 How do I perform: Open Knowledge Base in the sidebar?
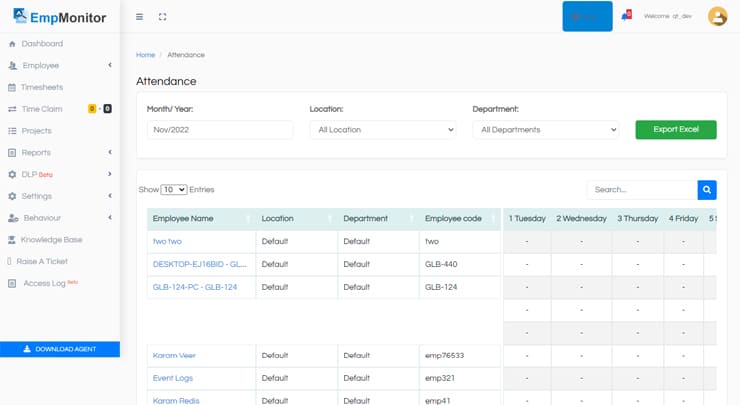(51, 240)
